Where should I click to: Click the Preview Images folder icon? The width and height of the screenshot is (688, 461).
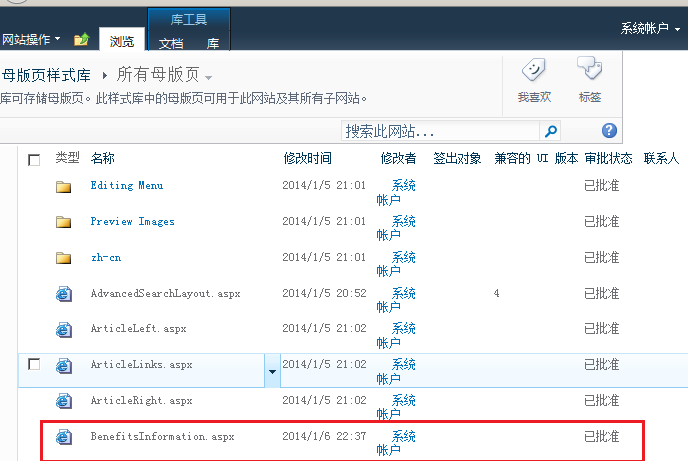pyautogui.click(x=64, y=222)
